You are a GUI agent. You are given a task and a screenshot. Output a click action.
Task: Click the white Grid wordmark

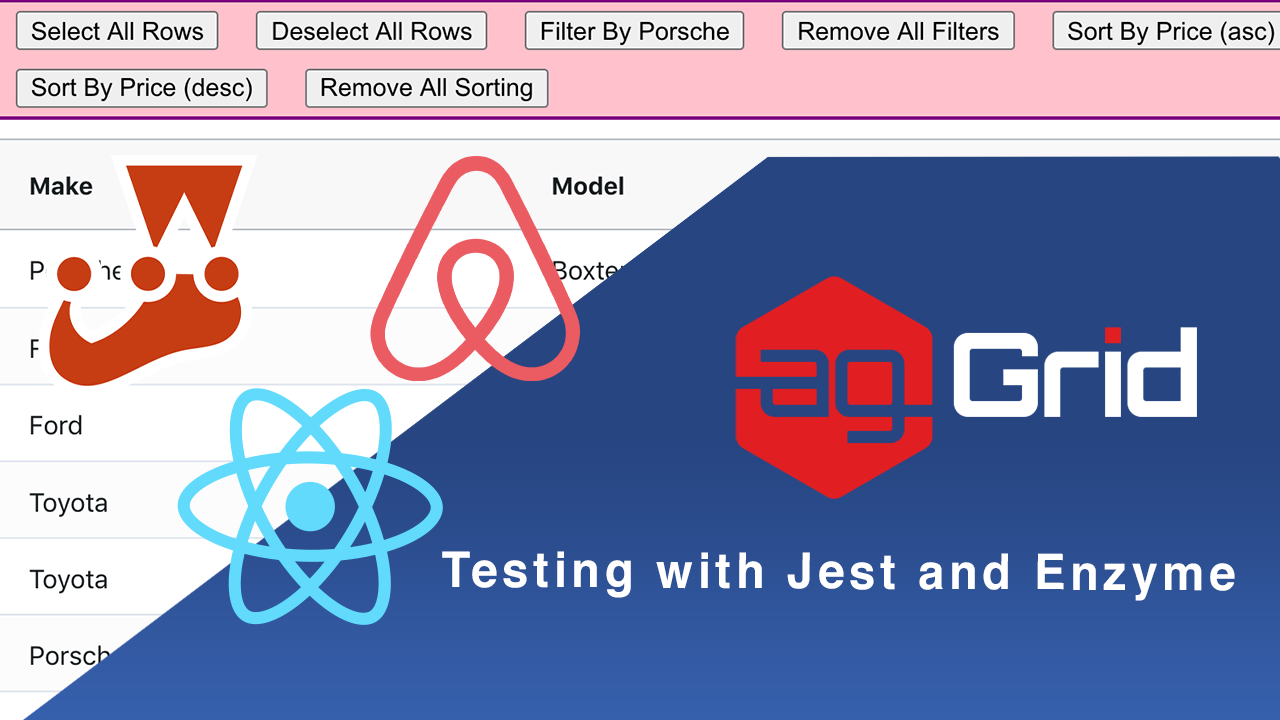pos(1075,372)
